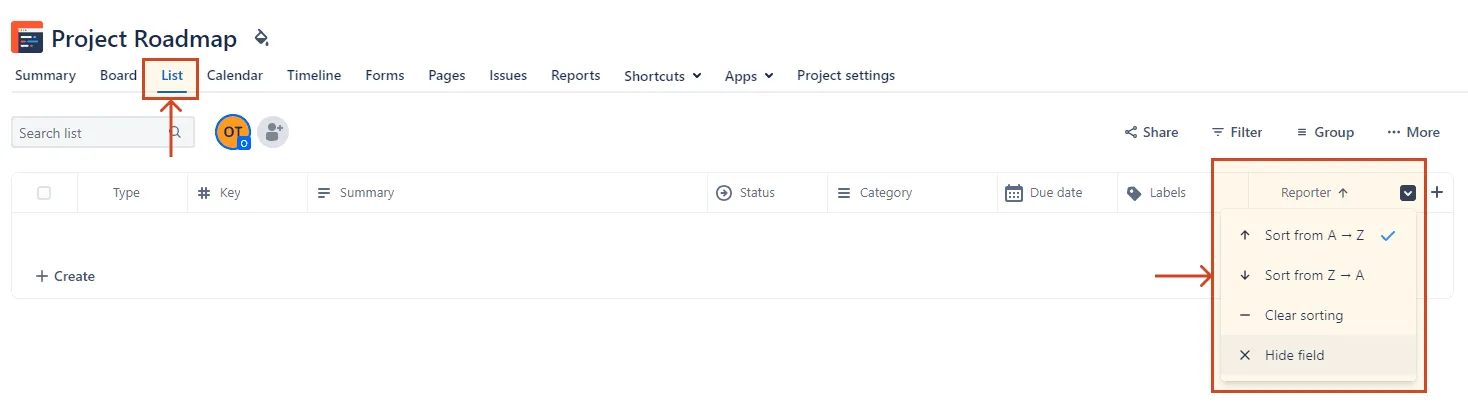The image size is (1468, 410).
Task: Click the Project Roadmap logo icon
Action: pos(27,37)
